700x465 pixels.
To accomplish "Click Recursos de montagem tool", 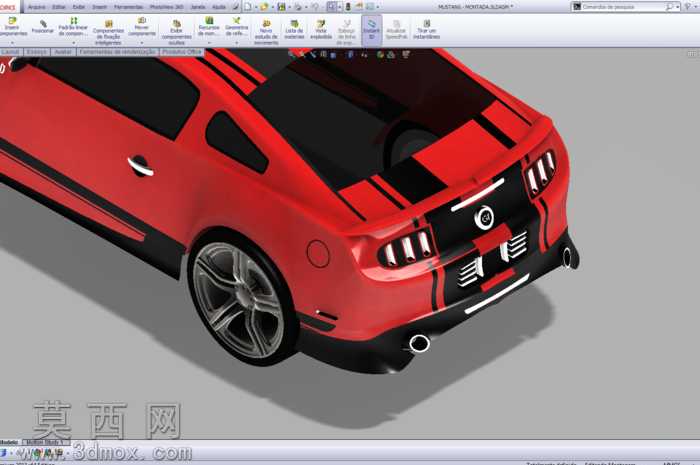I will click(x=208, y=27).
